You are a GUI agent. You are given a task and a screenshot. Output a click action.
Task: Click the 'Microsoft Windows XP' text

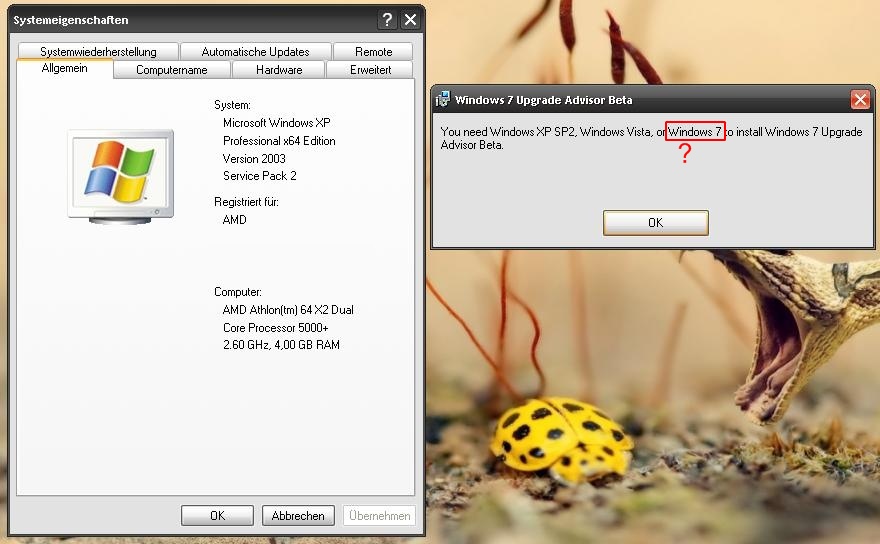point(277,123)
